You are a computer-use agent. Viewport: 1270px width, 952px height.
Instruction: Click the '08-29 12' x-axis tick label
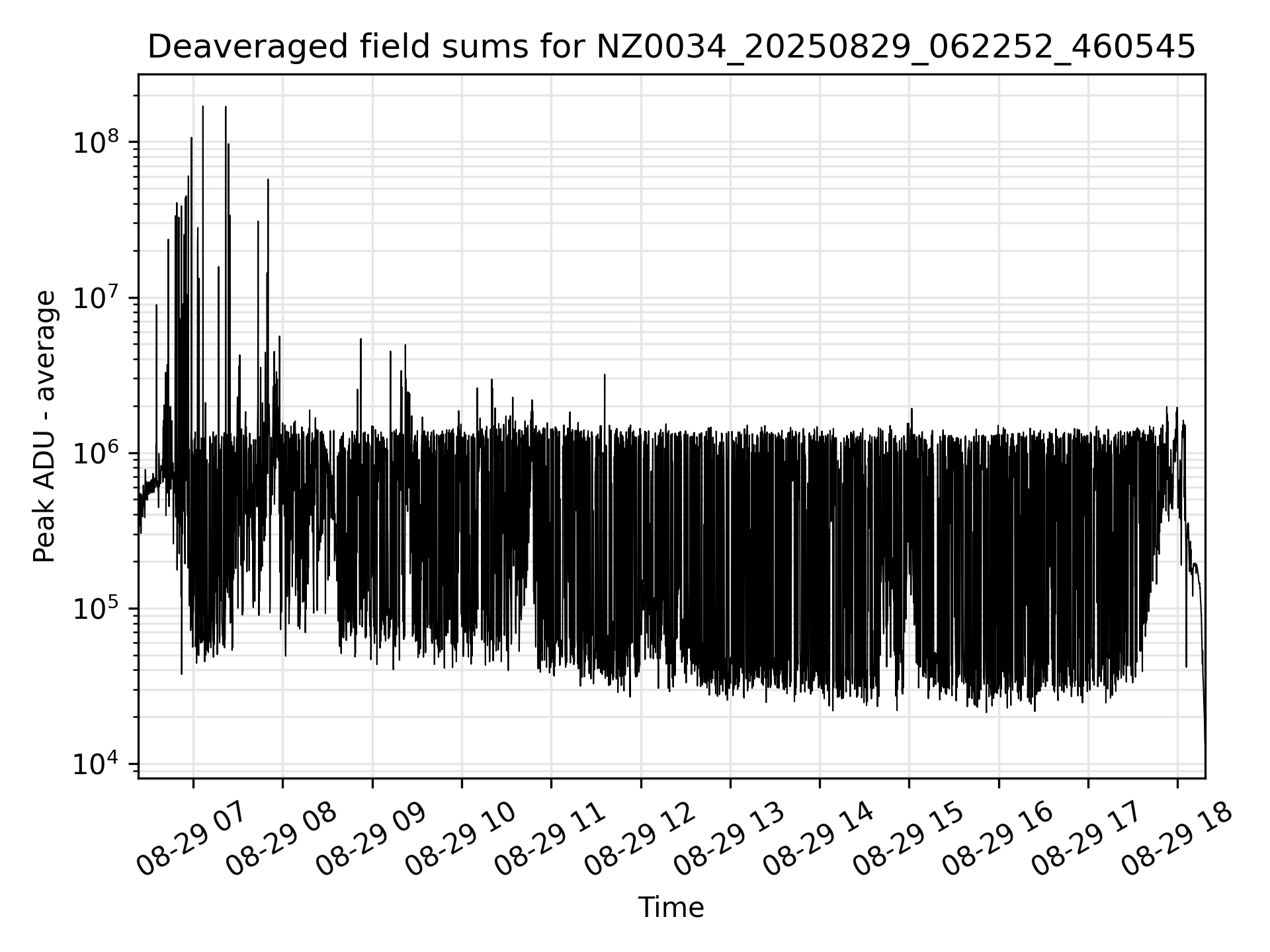coord(639,840)
